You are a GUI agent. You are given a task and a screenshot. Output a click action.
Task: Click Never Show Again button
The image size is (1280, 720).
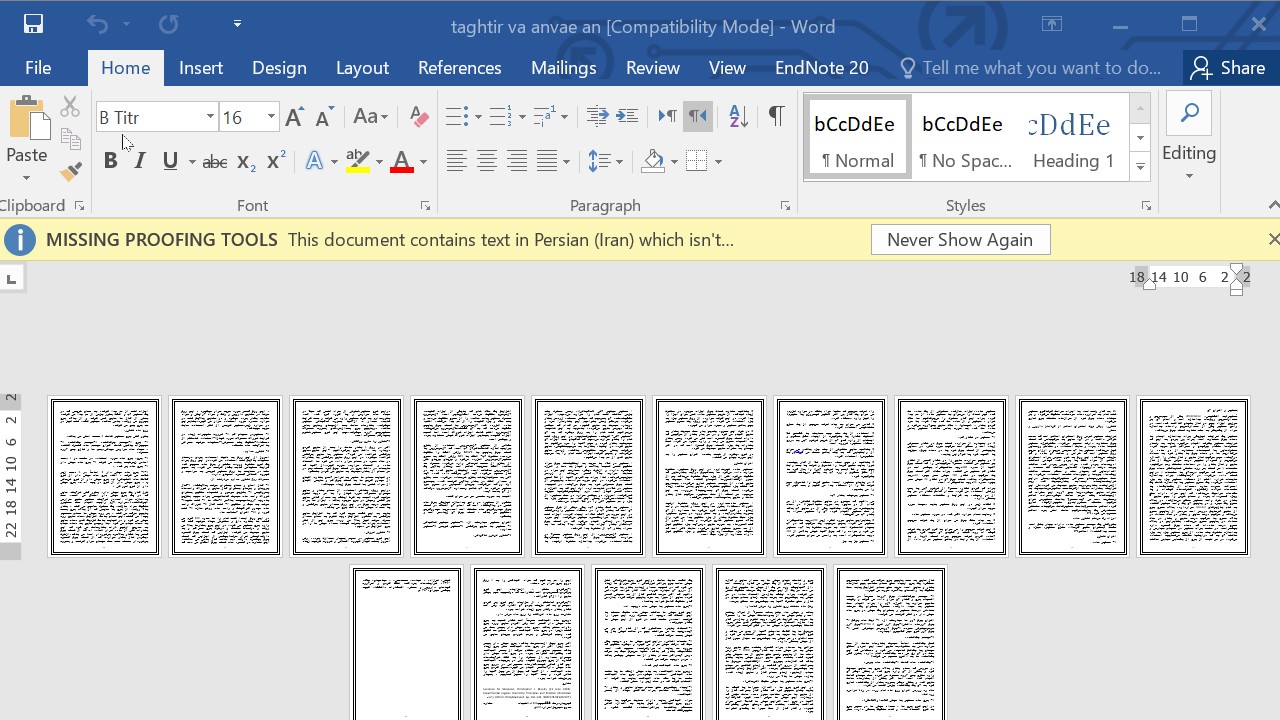[x=960, y=240]
